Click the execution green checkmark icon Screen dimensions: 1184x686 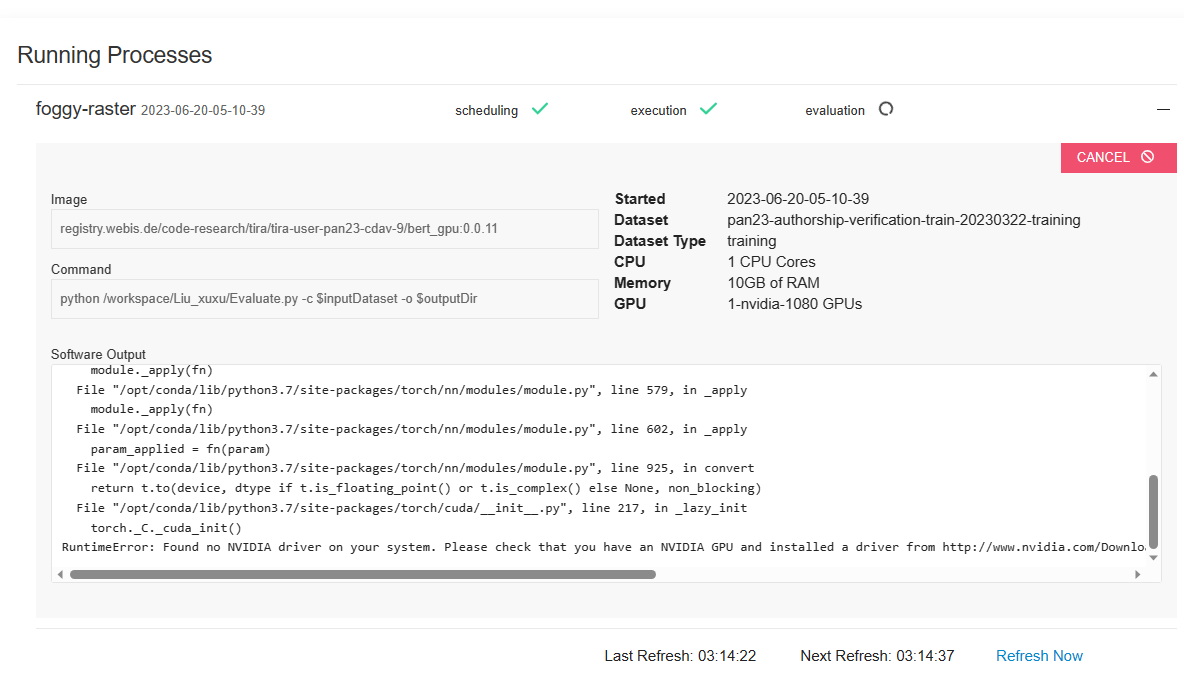point(708,110)
